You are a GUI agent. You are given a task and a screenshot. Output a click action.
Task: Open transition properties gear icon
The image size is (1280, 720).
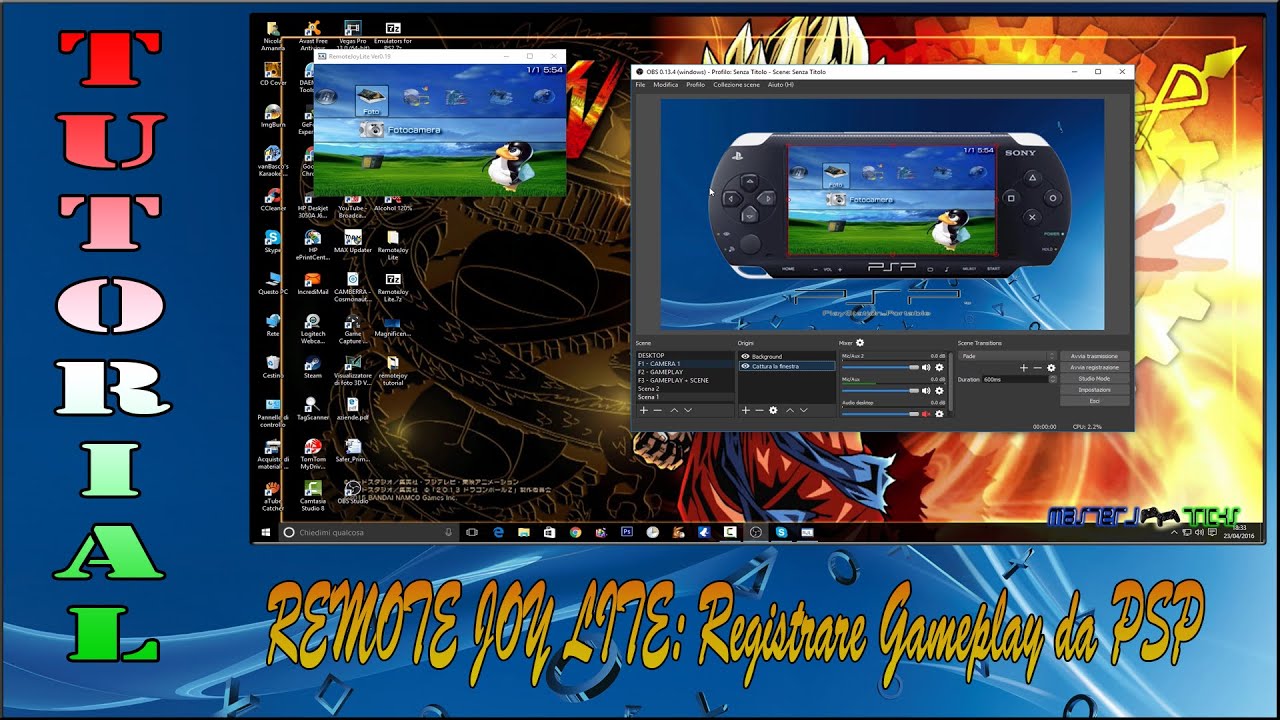coord(1051,368)
